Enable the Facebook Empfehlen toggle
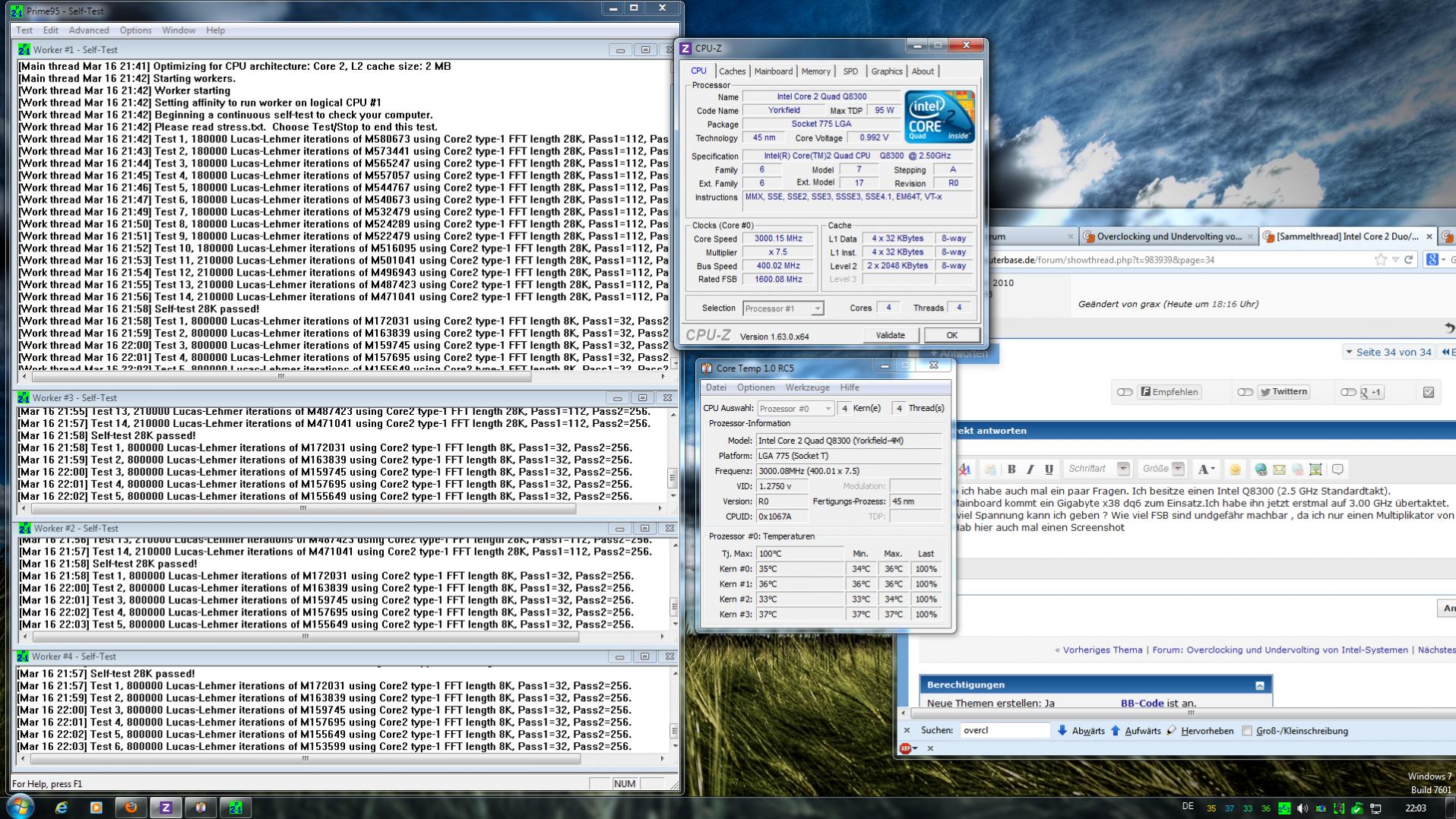This screenshot has height=819, width=1456. point(1125,392)
